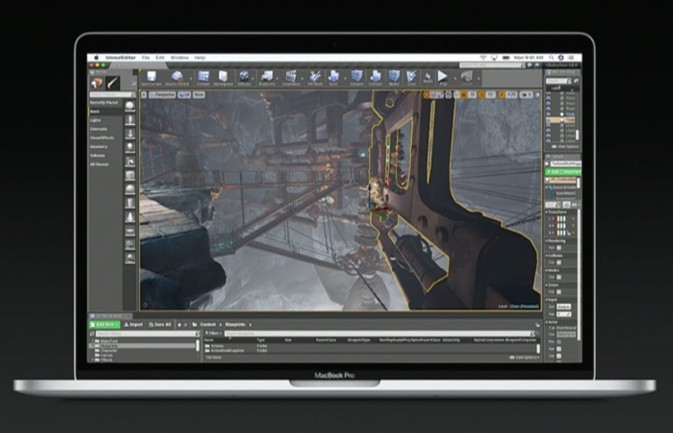Click the Build toolbar icon
This screenshot has width=673, height=433.
click(x=333, y=78)
